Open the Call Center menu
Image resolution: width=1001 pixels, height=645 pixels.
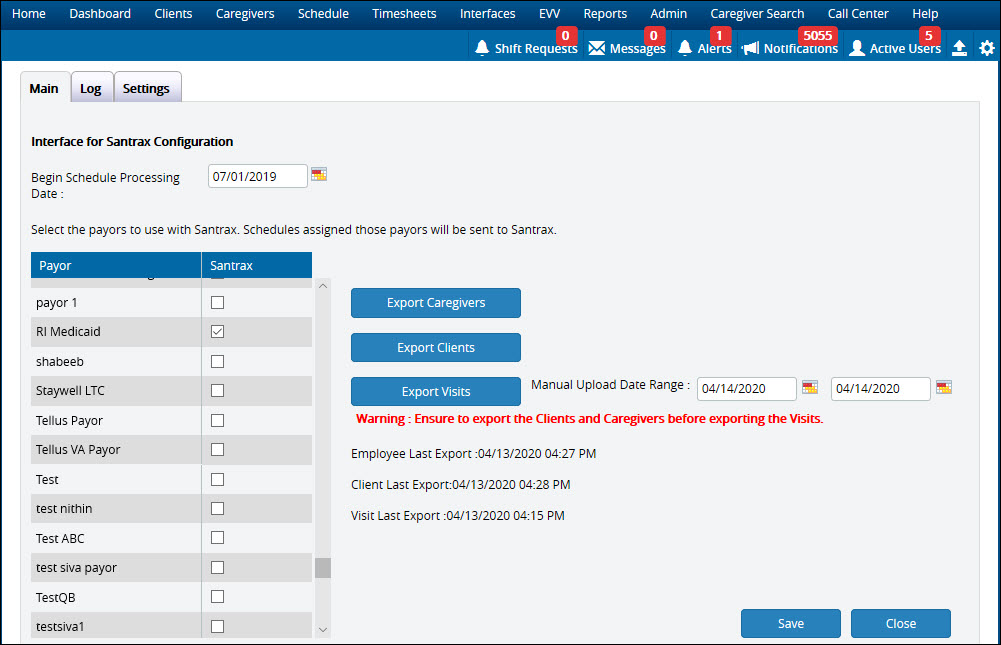pos(858,13)
